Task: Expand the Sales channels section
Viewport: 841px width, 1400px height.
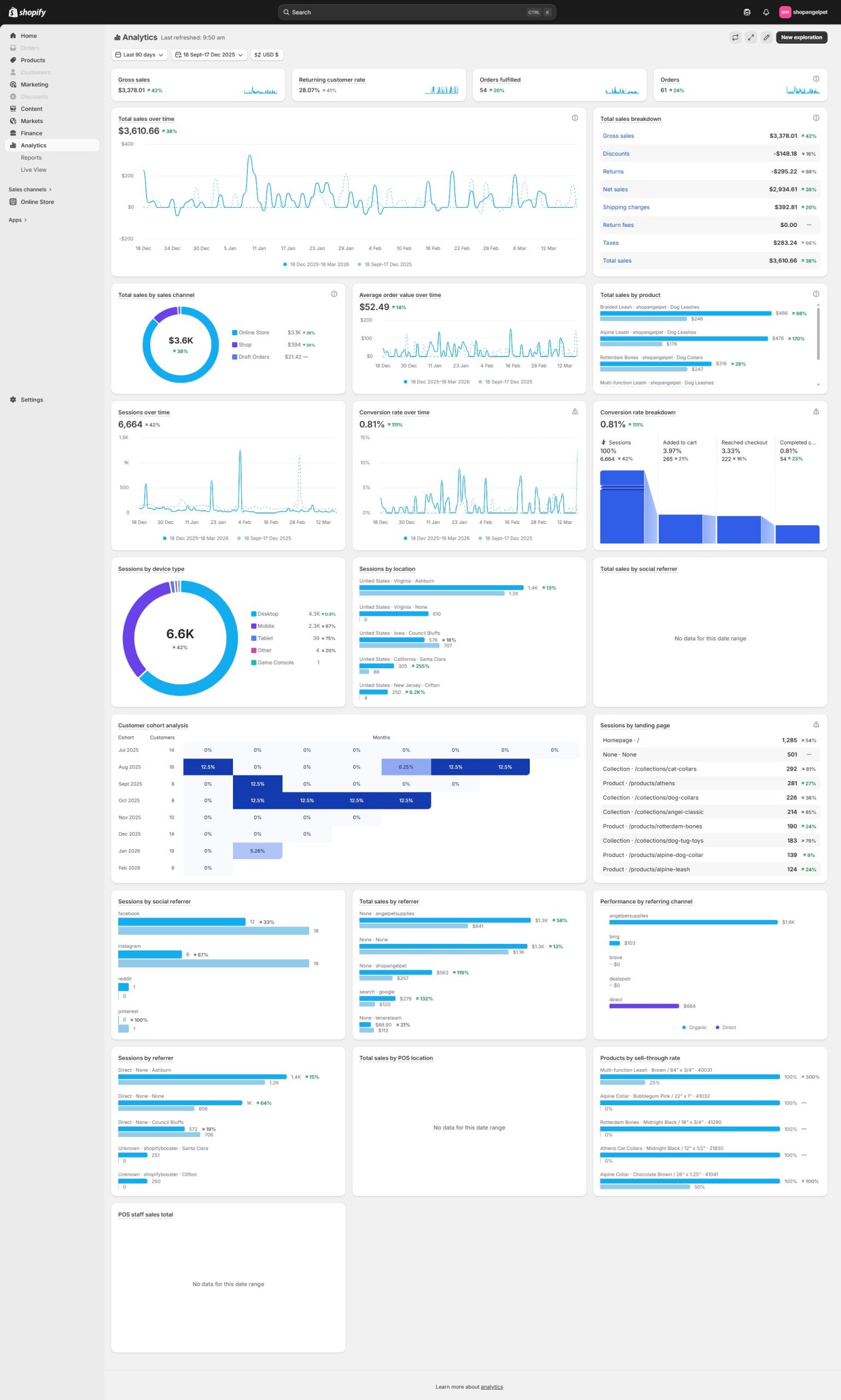Action: pyautogui.click(x=30, y=189)
